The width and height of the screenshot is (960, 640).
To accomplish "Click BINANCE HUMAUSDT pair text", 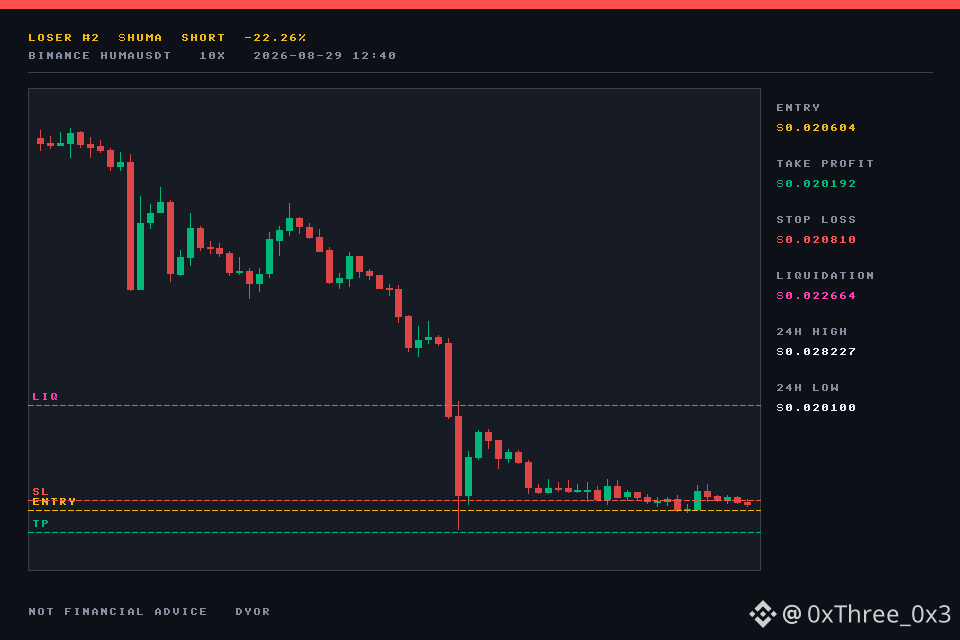I will 100,56.
